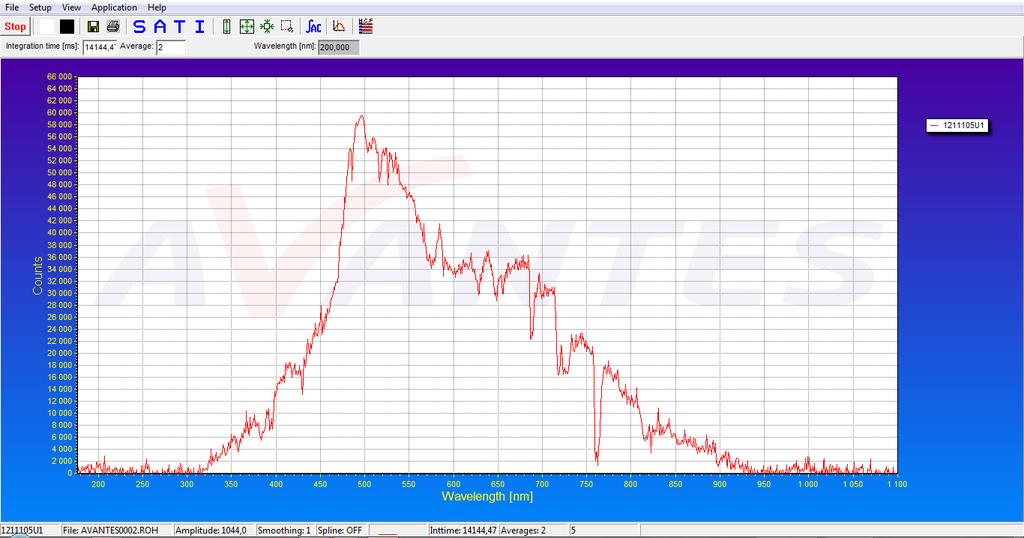
Task: Open the Setup menu
Action: (40, 7)
